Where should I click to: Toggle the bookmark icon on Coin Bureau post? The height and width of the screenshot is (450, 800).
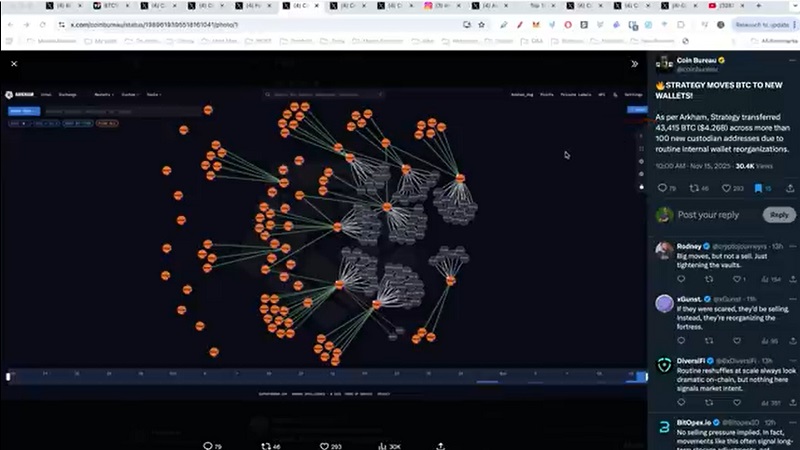(758, 187)
